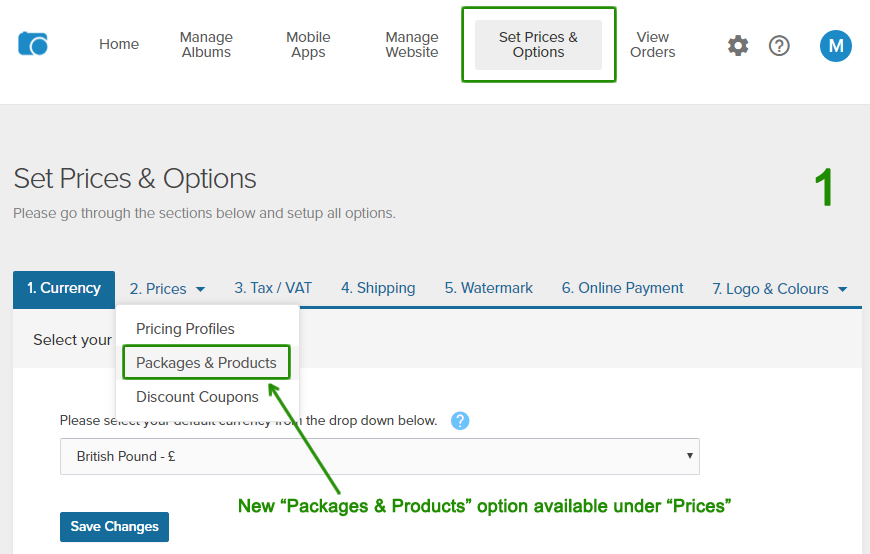Click the blue currency help tooltip icon
The height and width of the screenshot is (554, 870).
pos(460,420)
